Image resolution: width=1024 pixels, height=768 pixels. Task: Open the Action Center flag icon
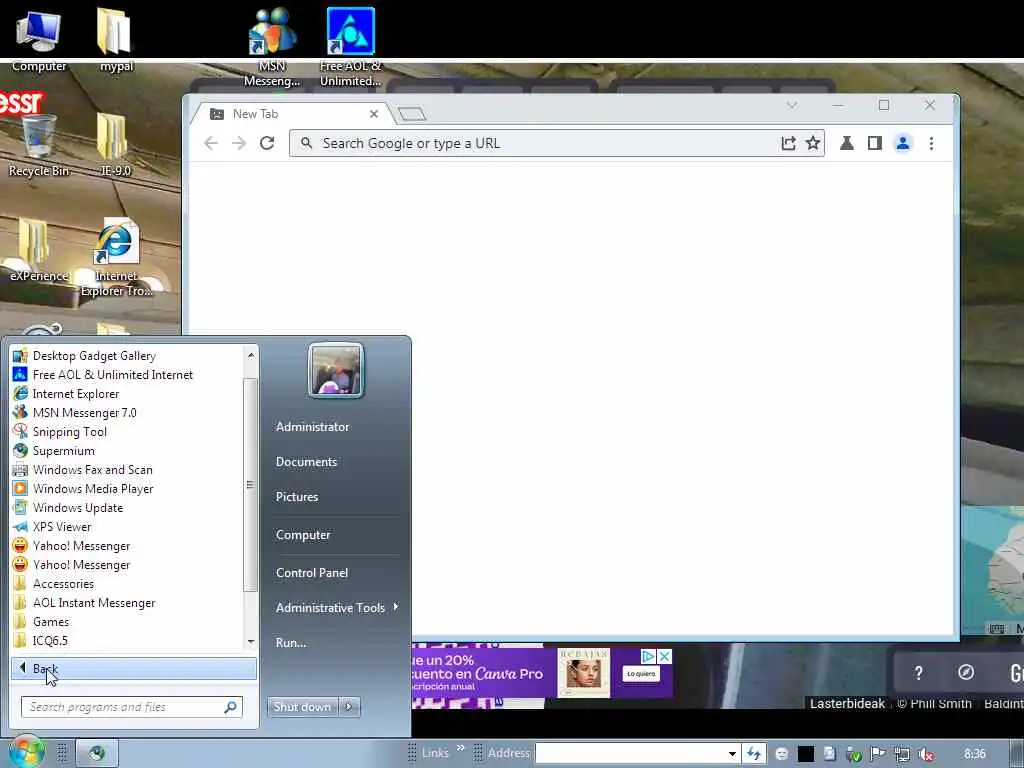click(x=877, y=754)
